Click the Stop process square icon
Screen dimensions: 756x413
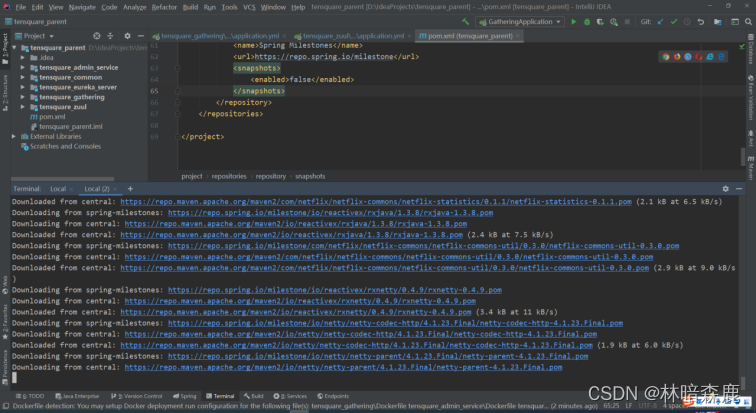coord(627,22)
